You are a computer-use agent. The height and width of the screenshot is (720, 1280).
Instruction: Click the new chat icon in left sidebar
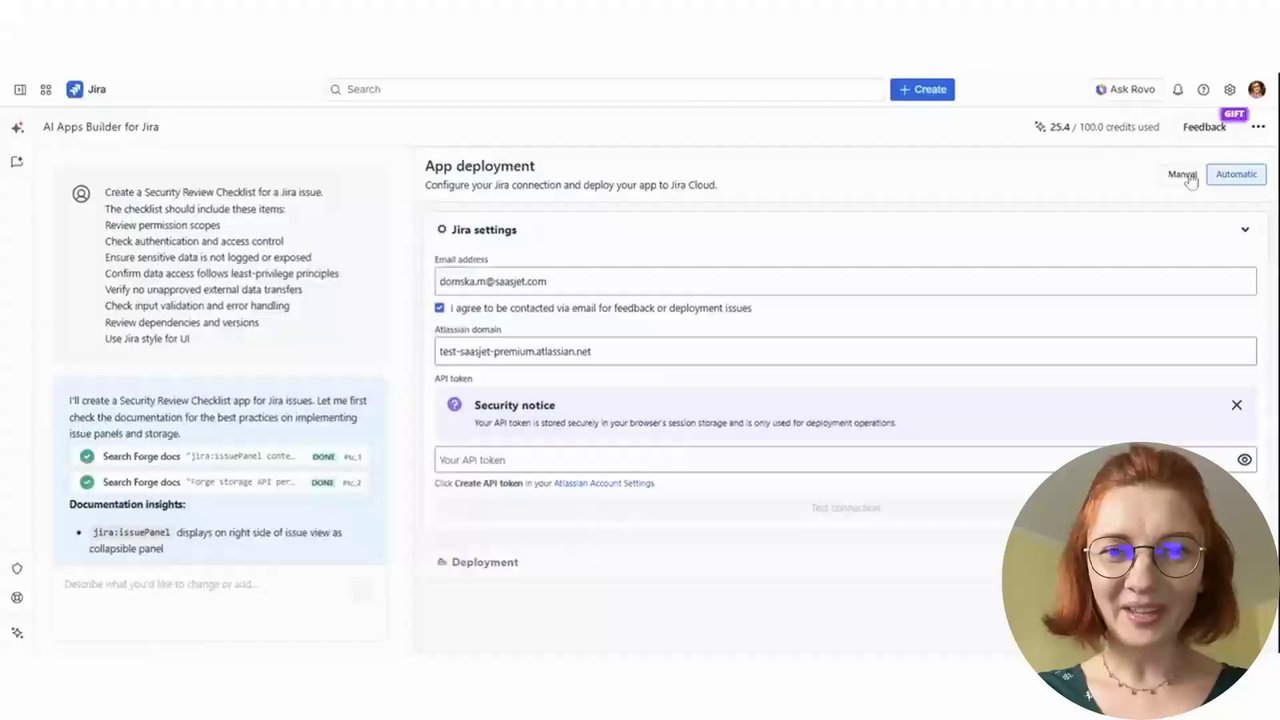[x=17, y=161]
